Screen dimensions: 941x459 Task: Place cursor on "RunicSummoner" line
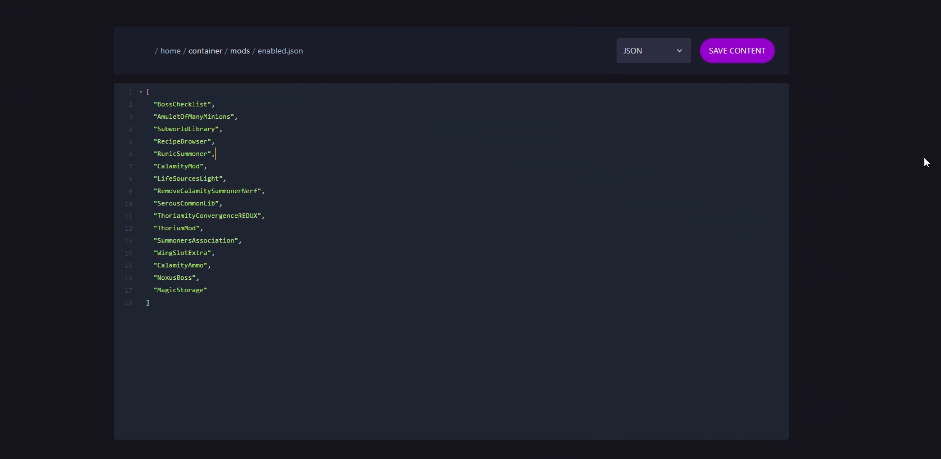(184, 154)
